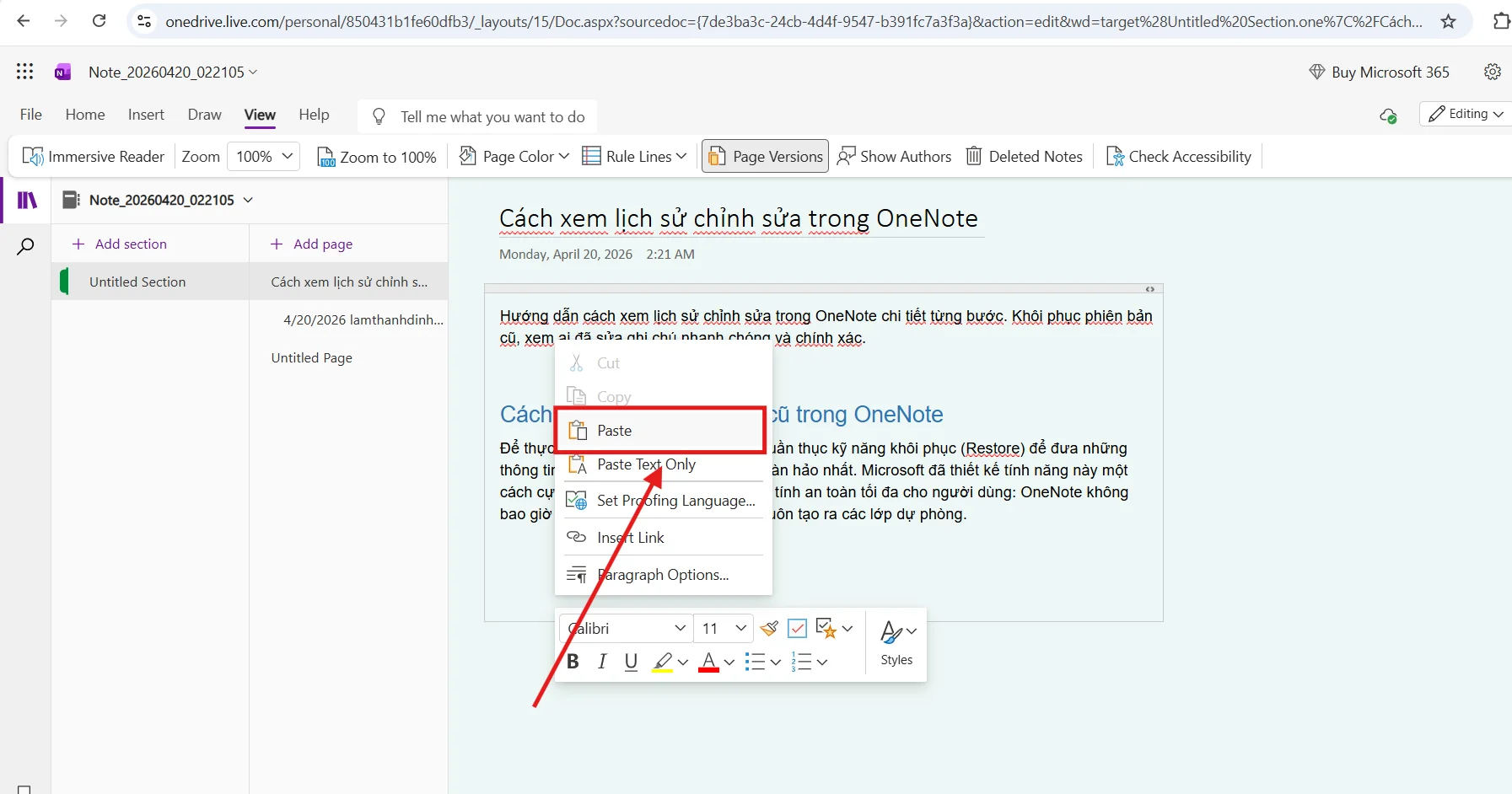Expand the Note_20260420_022105 notebook list chevron

[248, 200]
